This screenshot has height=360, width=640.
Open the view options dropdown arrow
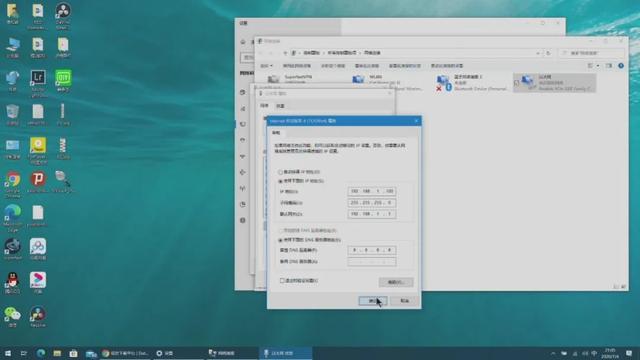point(598,66)
